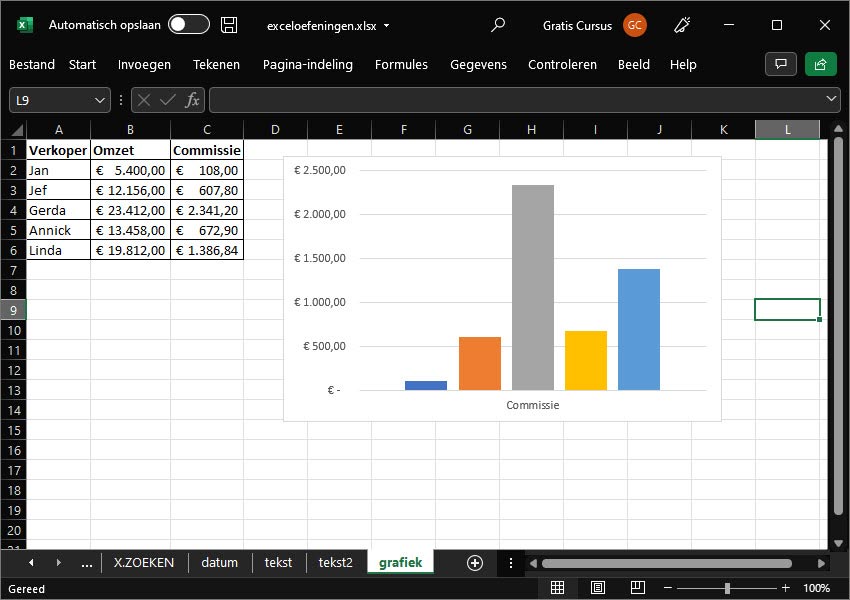
Task: Switch to the datum sheet tab
Action: (220, 563)
